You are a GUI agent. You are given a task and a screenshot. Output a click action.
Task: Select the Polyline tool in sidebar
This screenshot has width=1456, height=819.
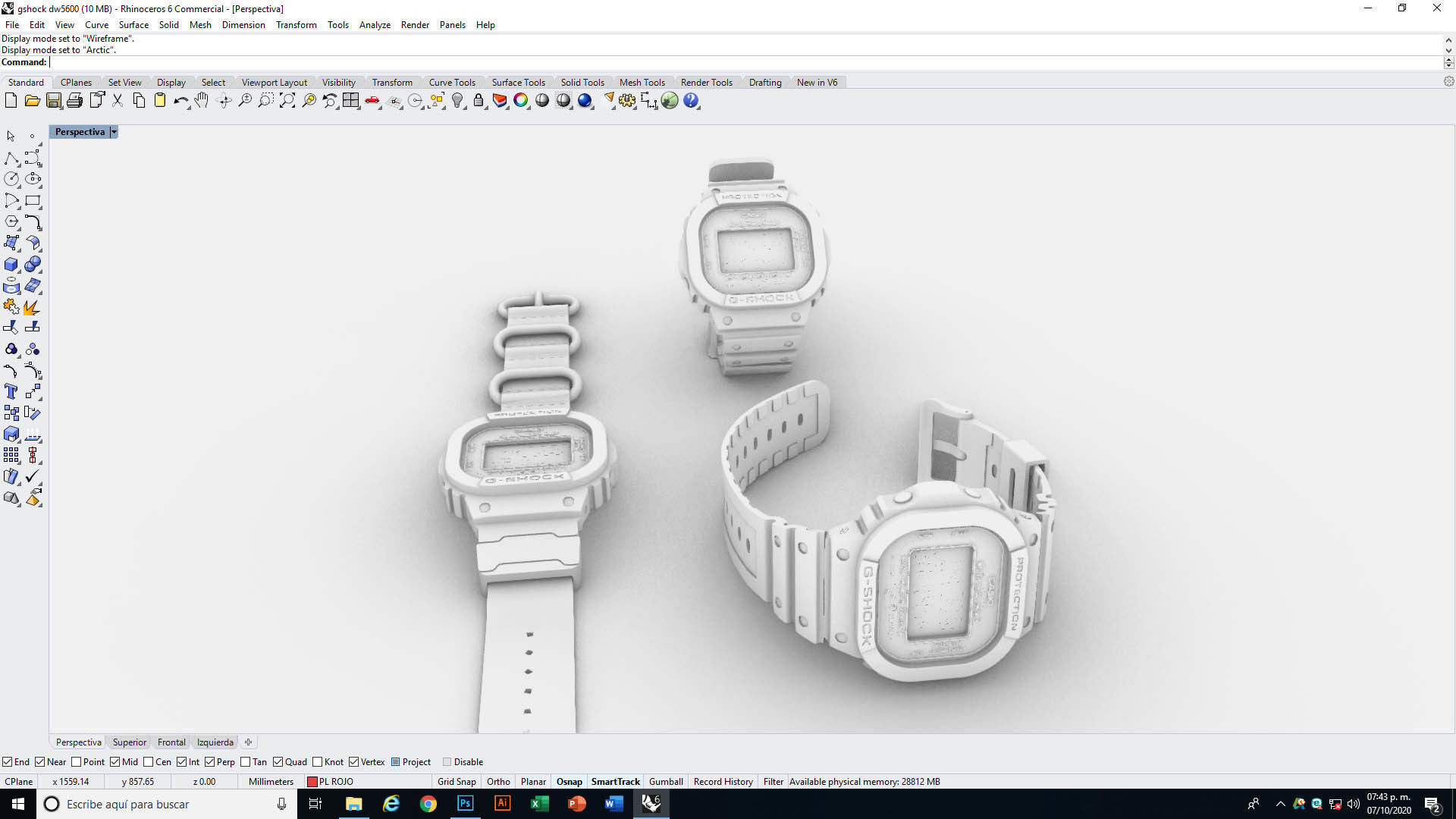11,158
